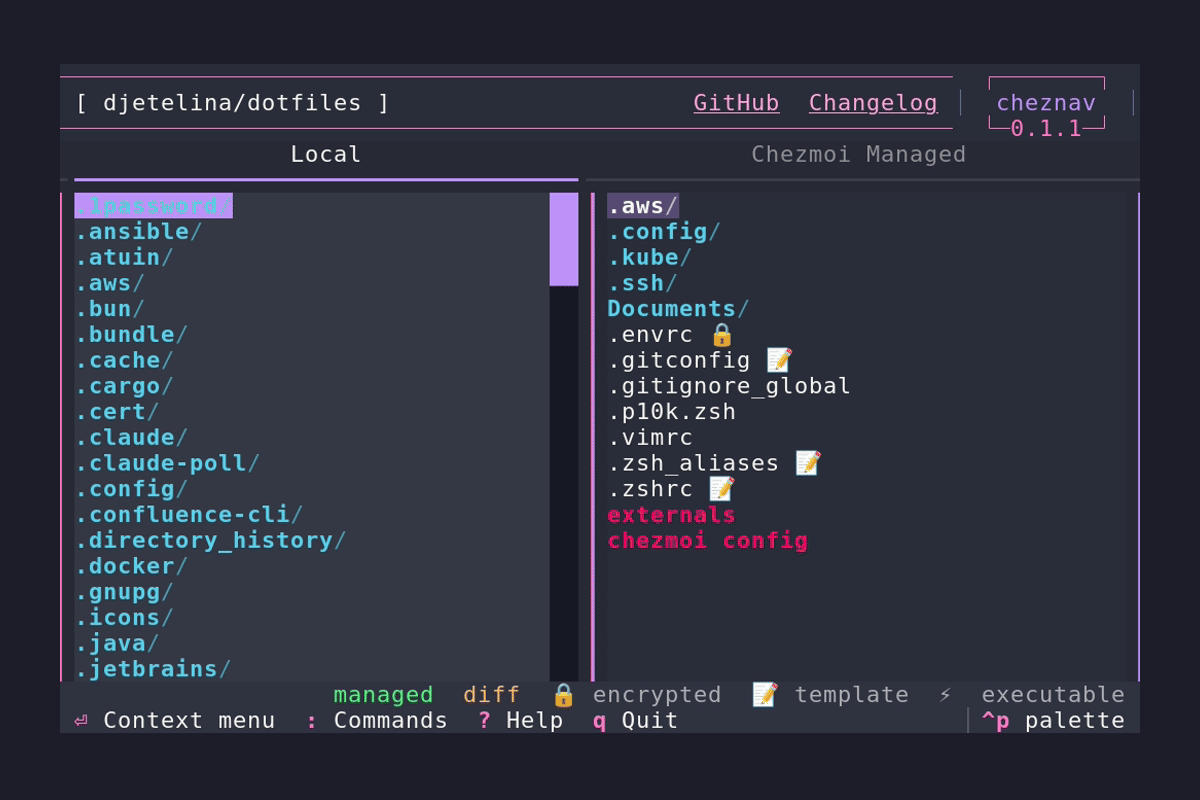Open Help from the footer
This screenshot has height=800, width=1200.
521,721
